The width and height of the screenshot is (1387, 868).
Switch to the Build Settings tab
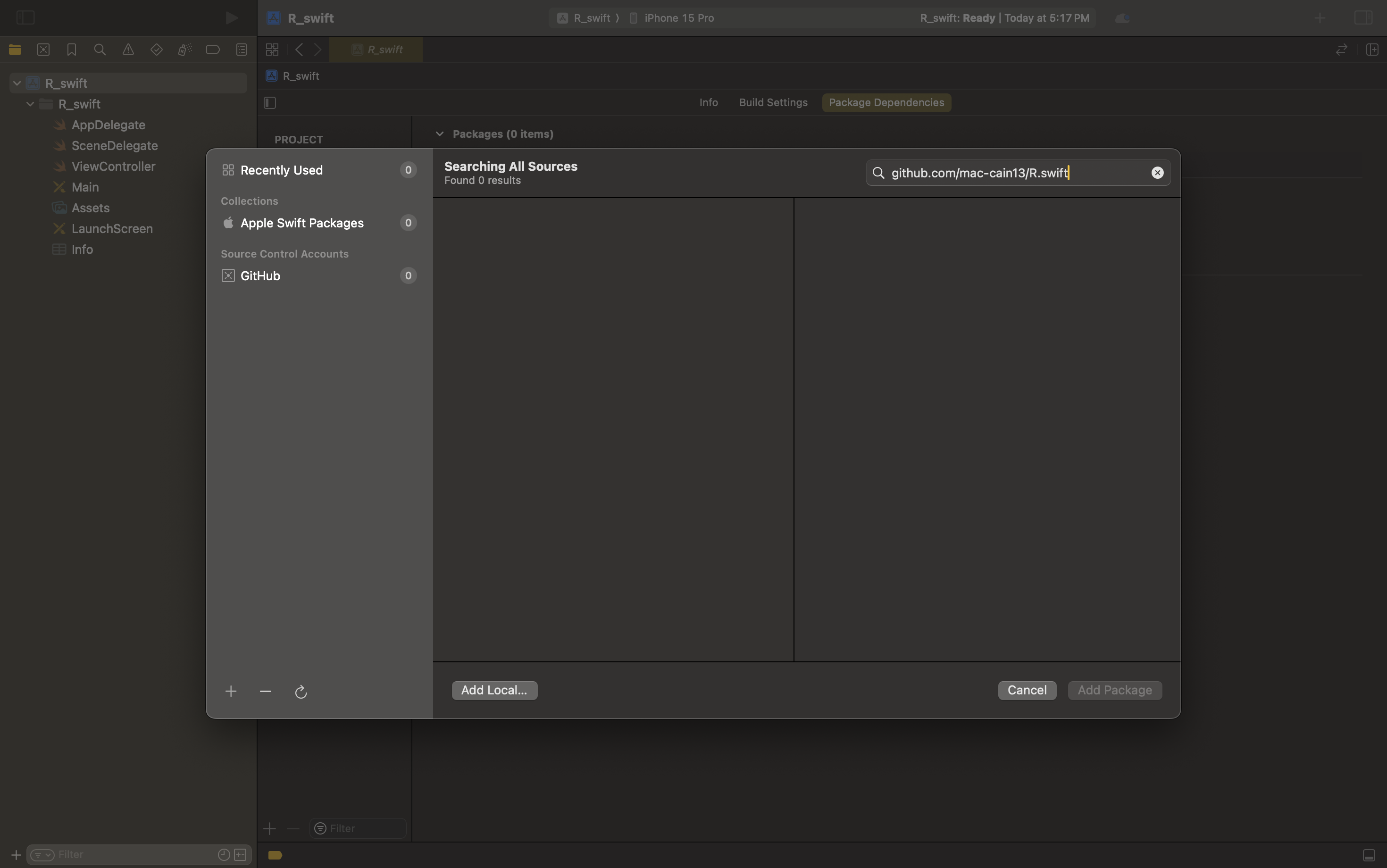pos(773,102)
